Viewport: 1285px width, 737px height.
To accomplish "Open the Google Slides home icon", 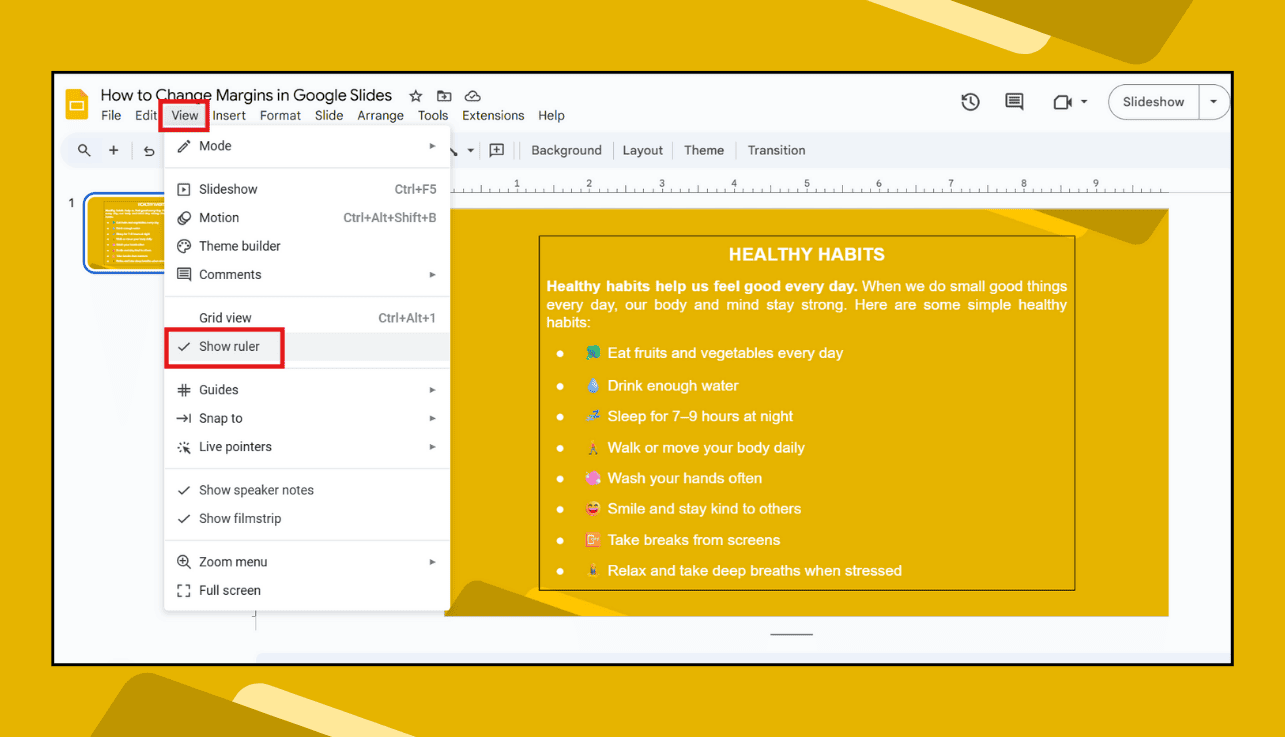I will [76, 103].
